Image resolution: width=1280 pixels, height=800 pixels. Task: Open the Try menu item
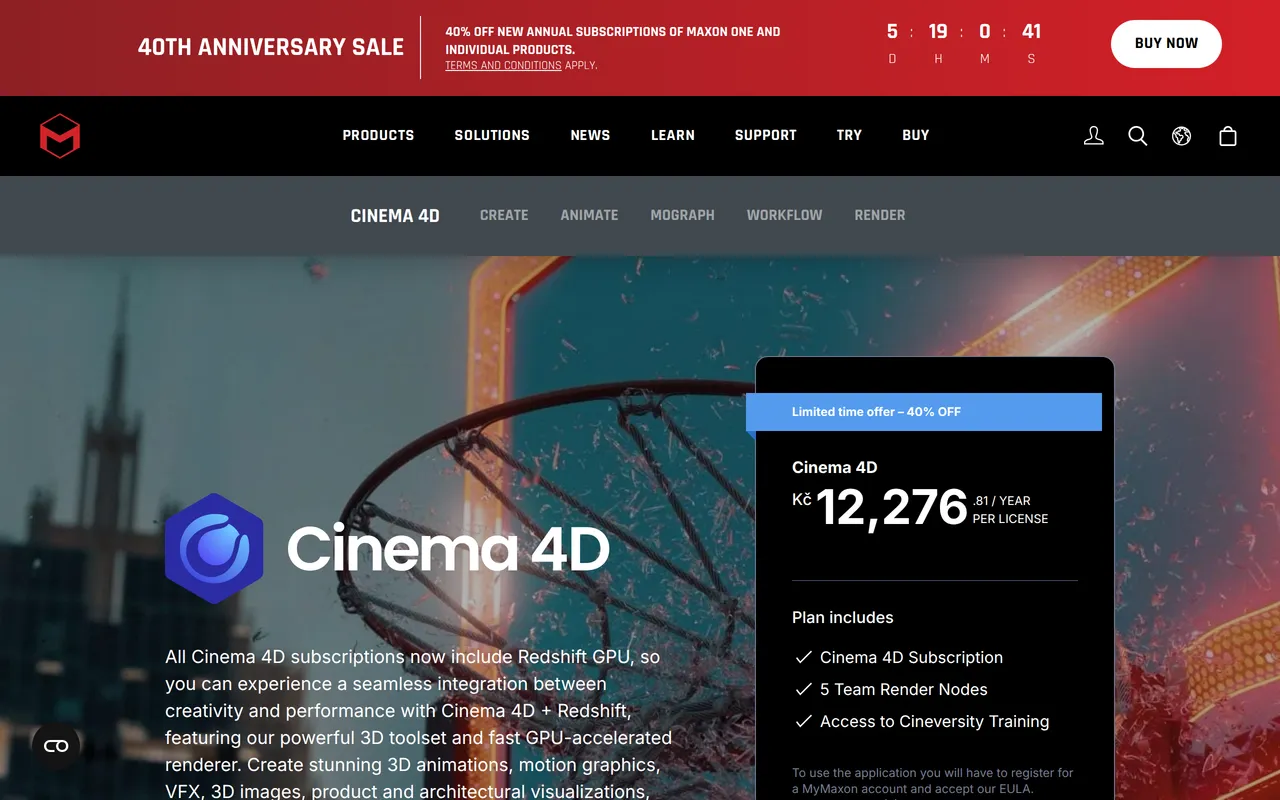(849, 135)
